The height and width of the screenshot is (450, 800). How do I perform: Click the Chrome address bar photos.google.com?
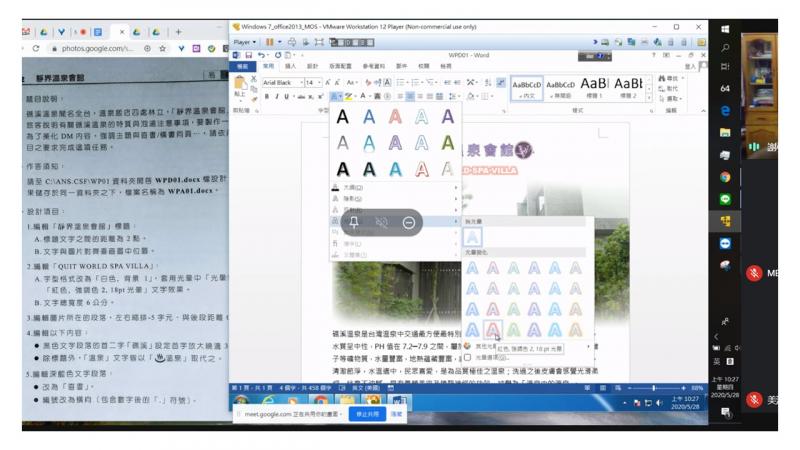(96, 48)
